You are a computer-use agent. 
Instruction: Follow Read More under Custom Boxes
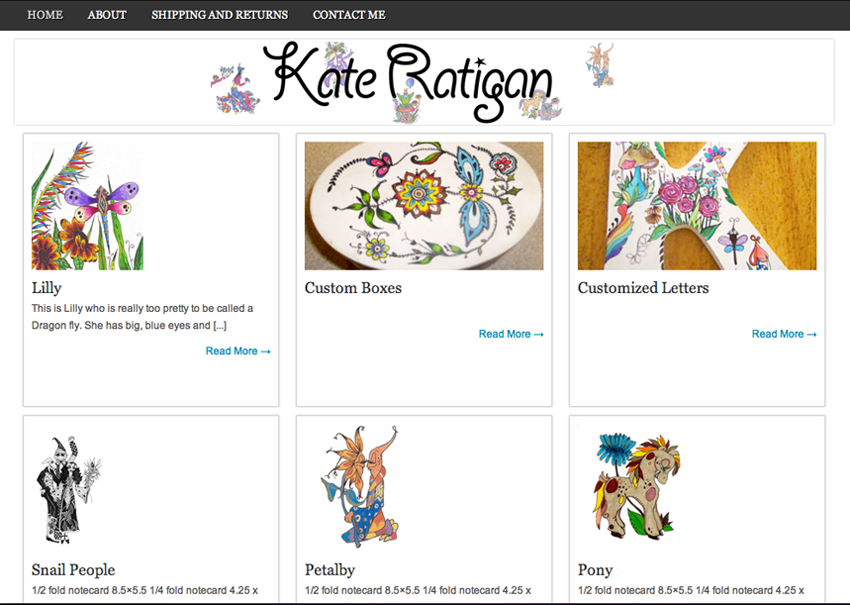511,334
